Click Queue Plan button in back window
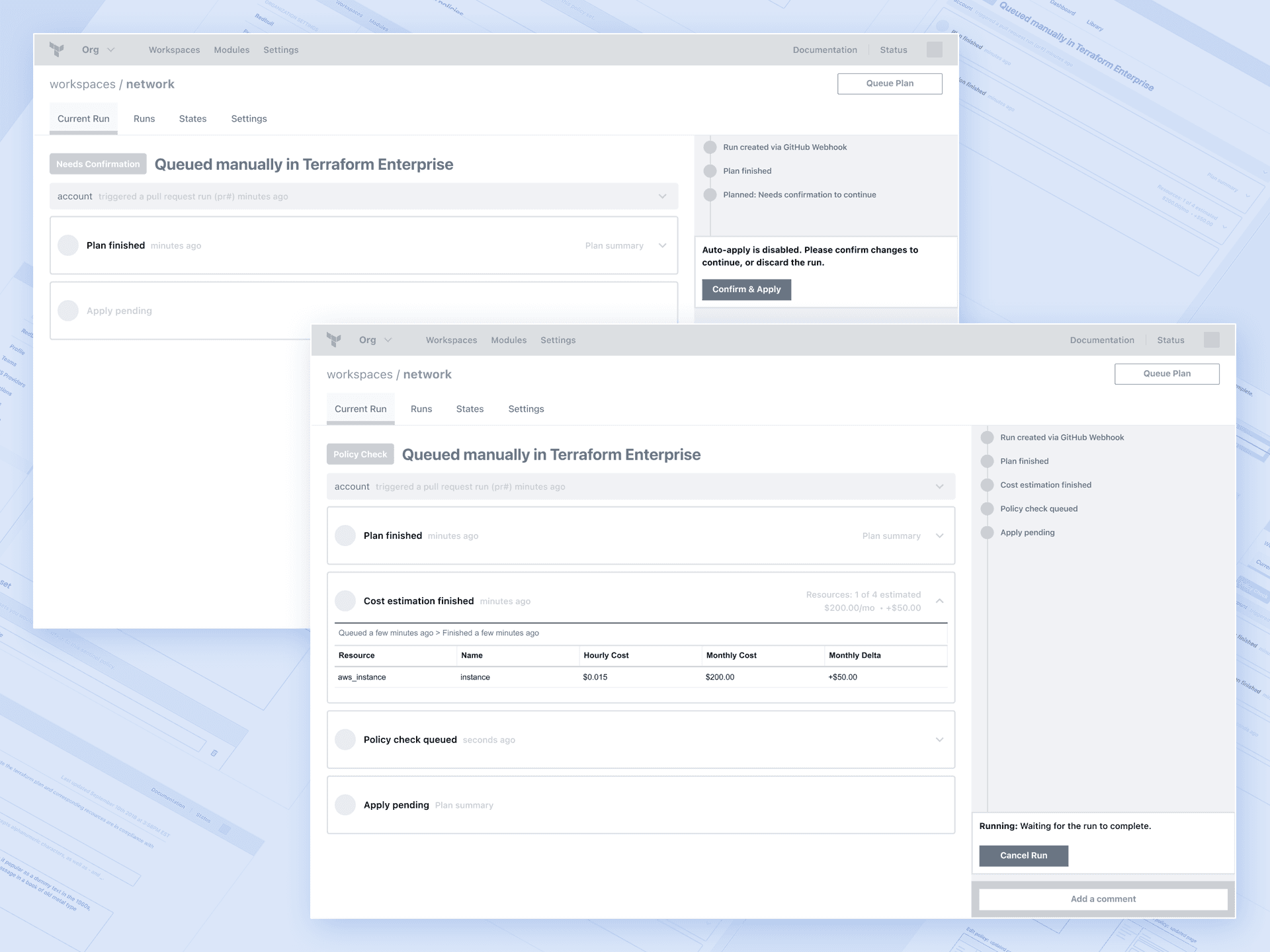Viewport: 1270px width, 952px height. 890,83
